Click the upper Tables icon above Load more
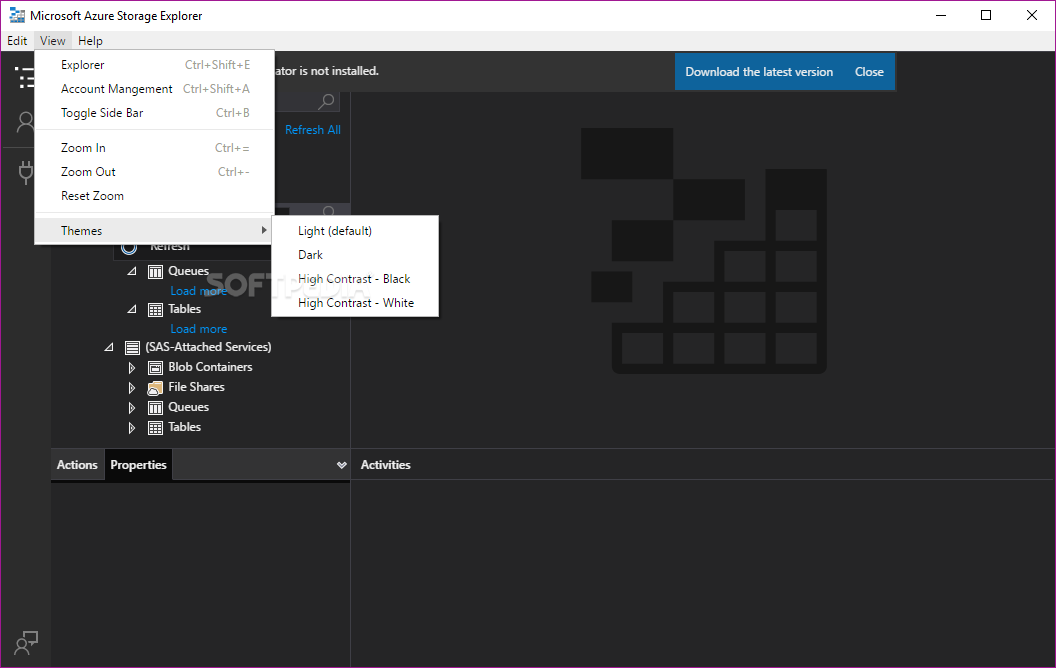Viewport: 1056px width, 668px height. pos(156,310)
